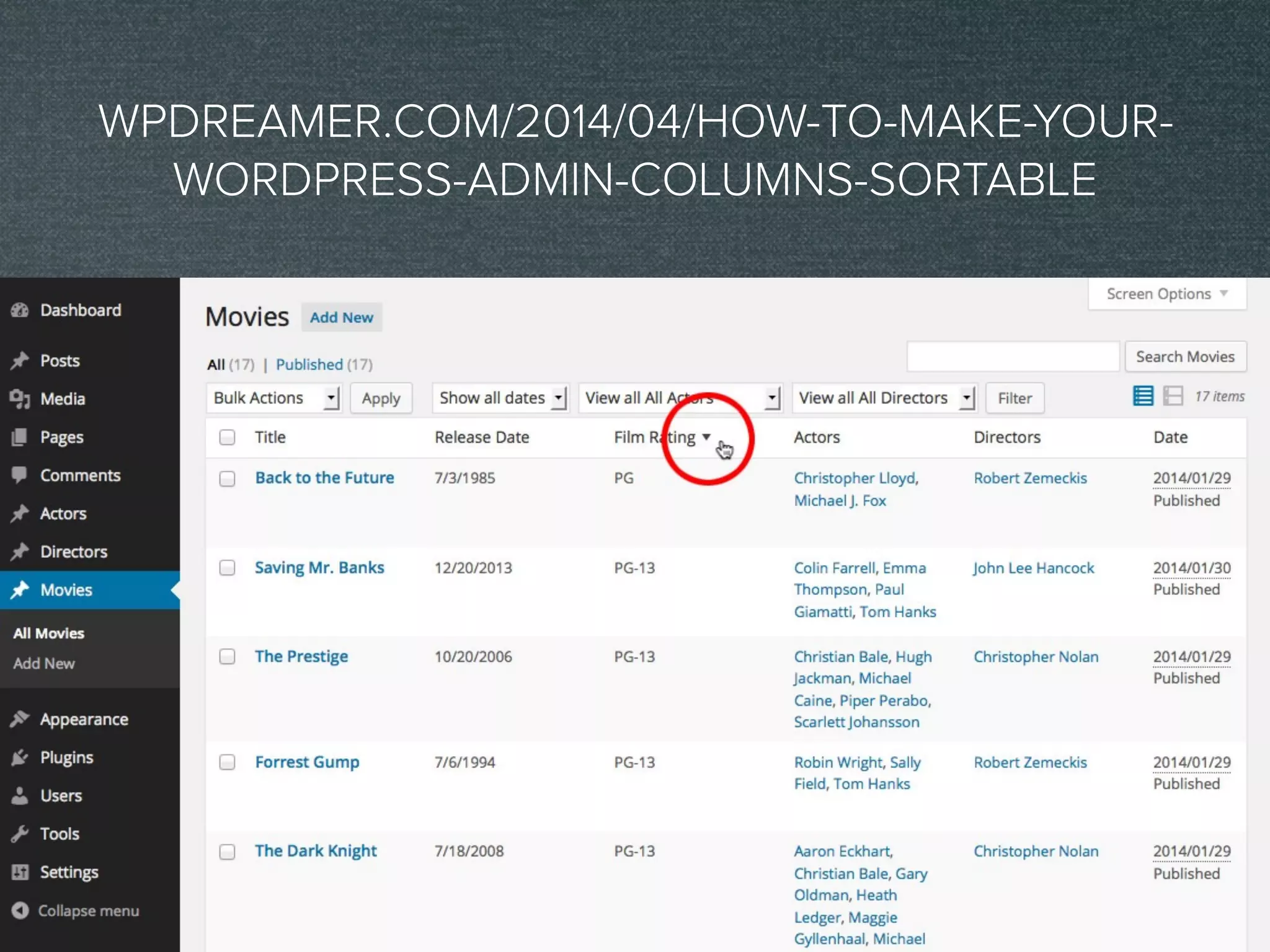Screen dimensions: 1270x952
Task: Open The Prestige movie link
Action: pos(302,656)
